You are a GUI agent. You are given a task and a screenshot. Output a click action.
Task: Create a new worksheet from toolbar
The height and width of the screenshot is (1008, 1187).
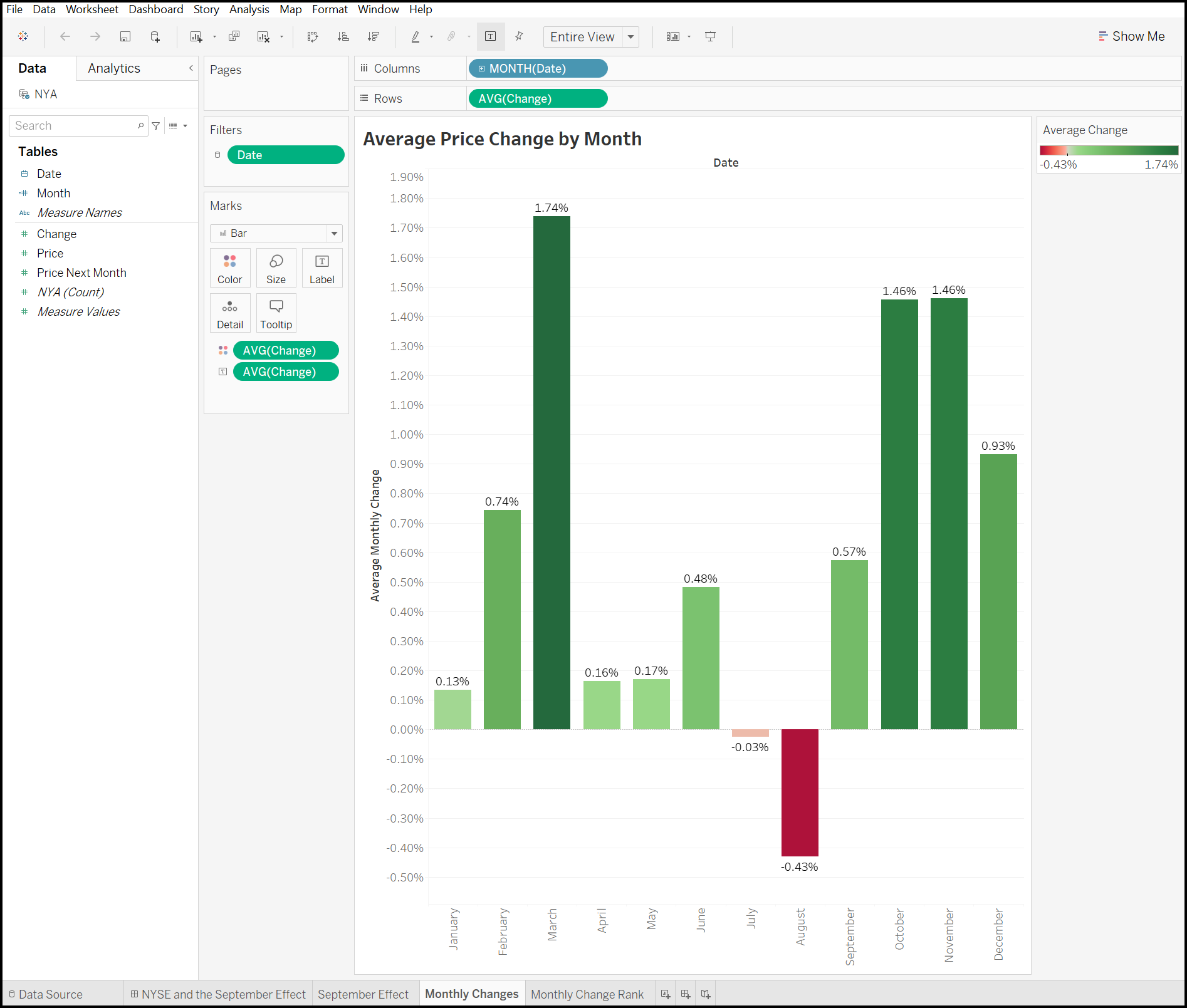click(196, 36)
